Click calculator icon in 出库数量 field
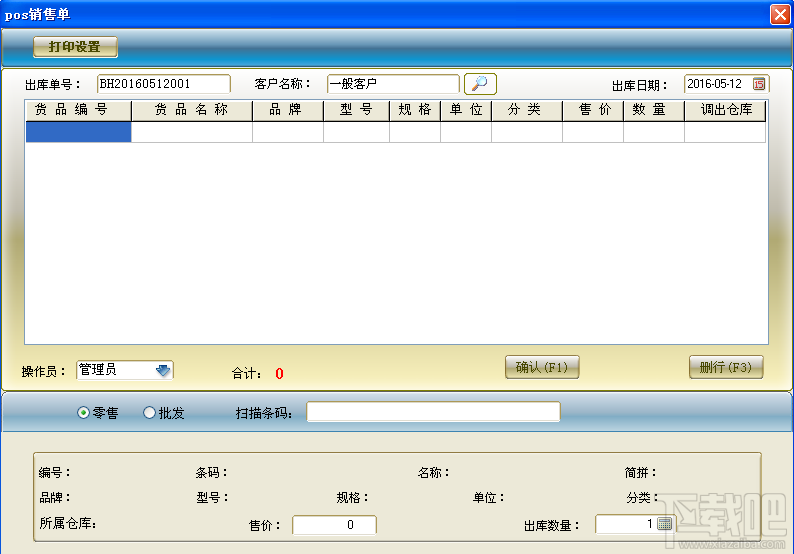The height and width of the screenshot is (554, 794). pyautogui.click(x=664, y=524)
